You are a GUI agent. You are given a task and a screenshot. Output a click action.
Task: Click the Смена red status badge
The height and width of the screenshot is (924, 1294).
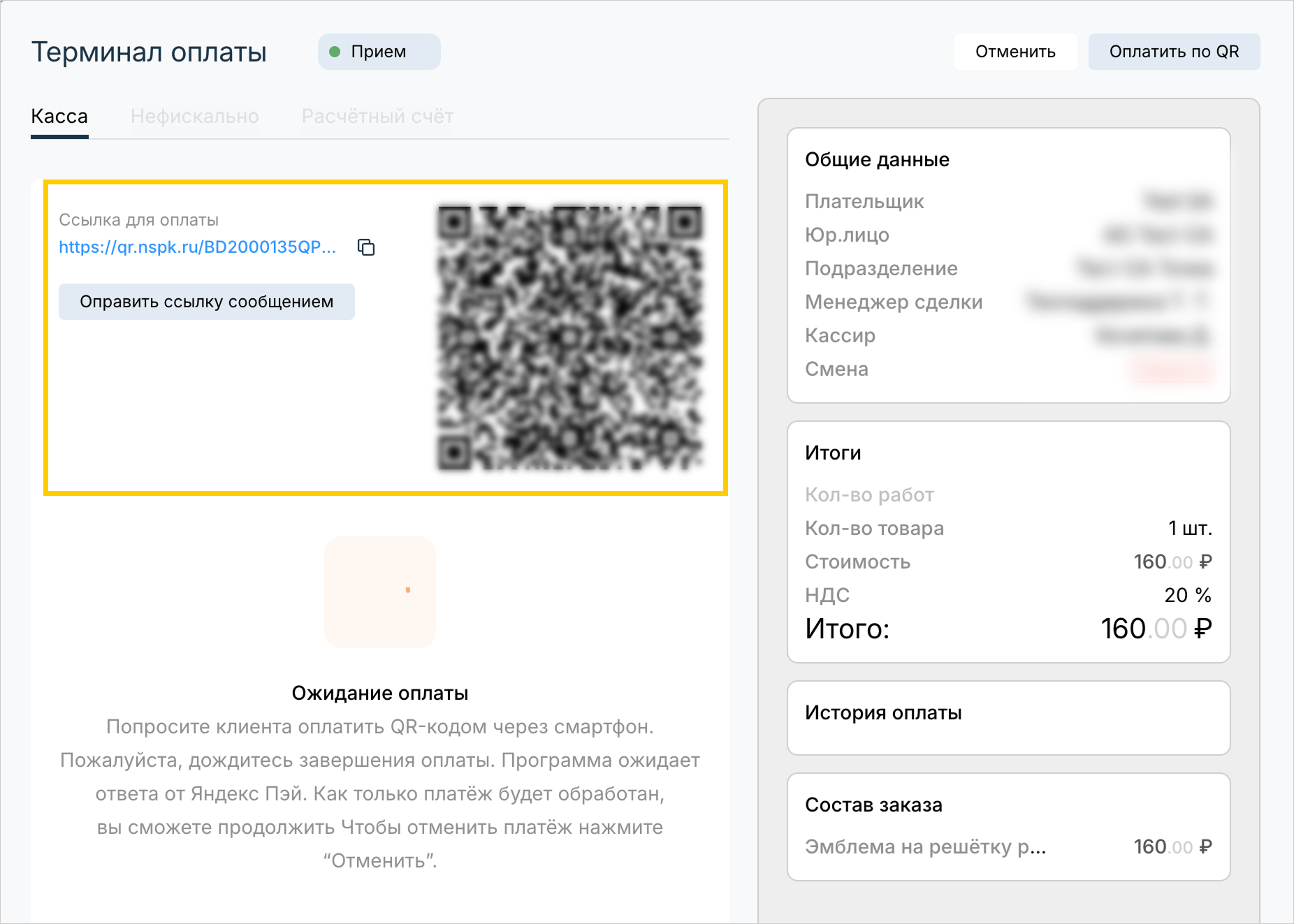(1174, 369)
